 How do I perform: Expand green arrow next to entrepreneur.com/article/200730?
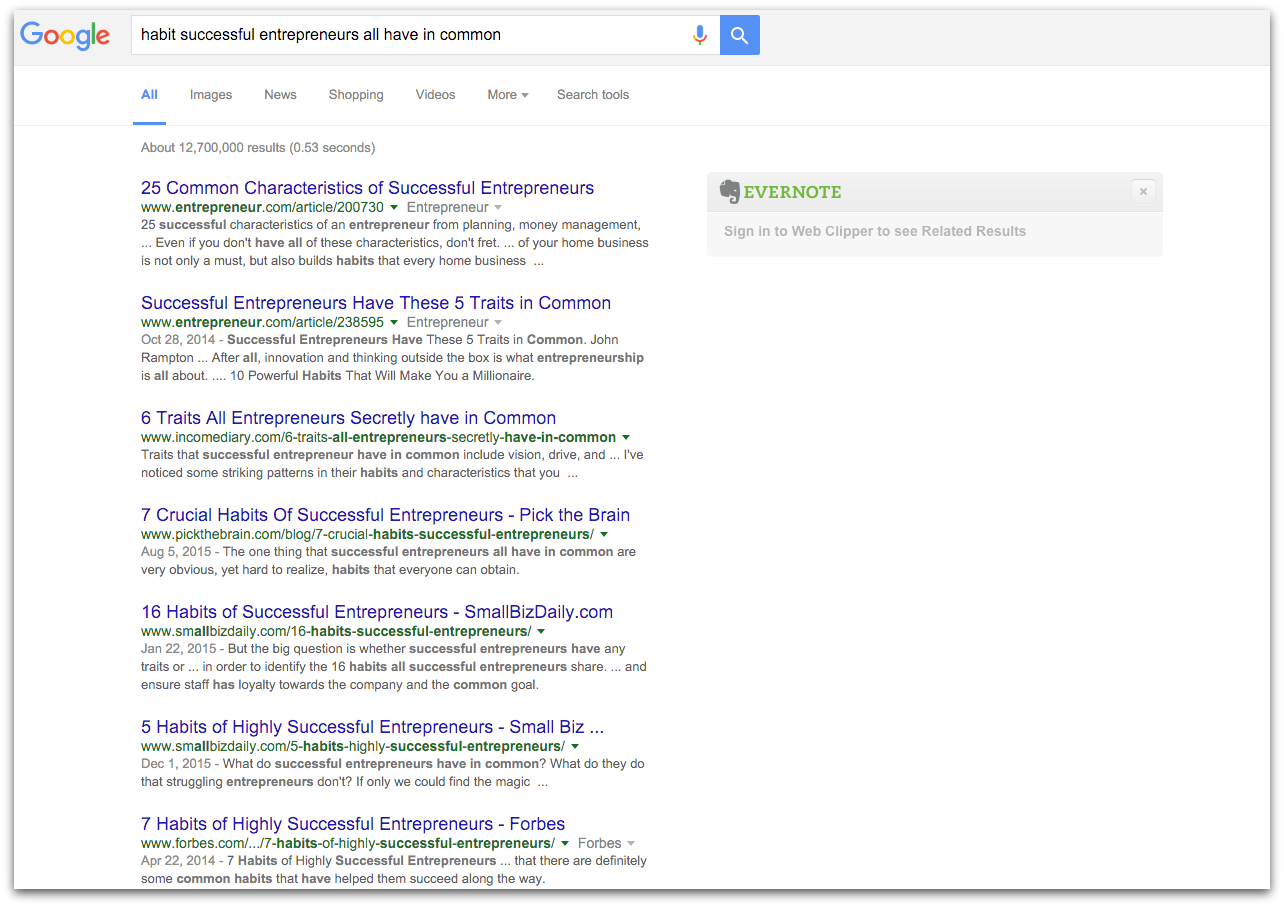coord(394,208)
